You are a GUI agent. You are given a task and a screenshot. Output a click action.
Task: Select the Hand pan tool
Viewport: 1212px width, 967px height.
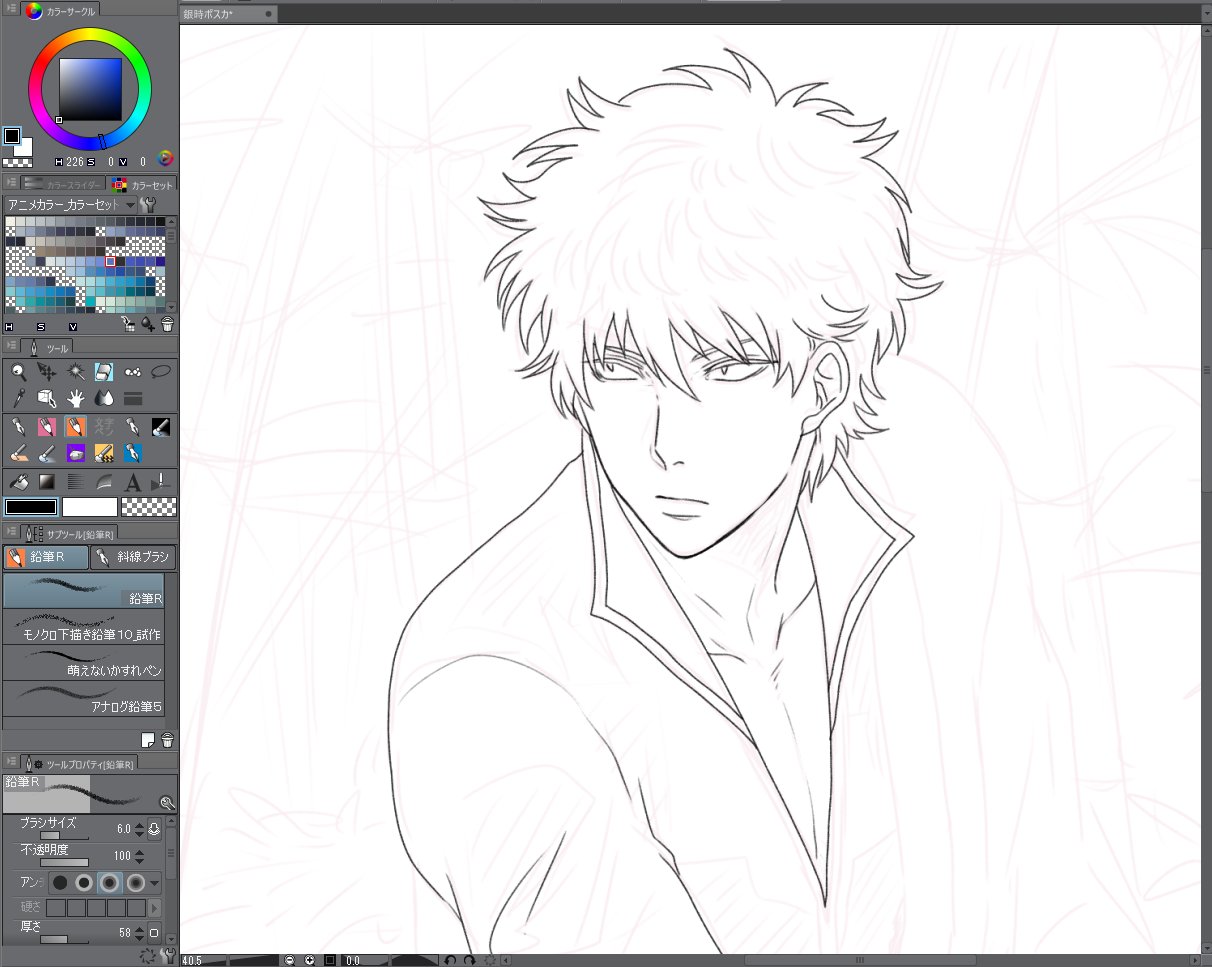tap(75, 398)
